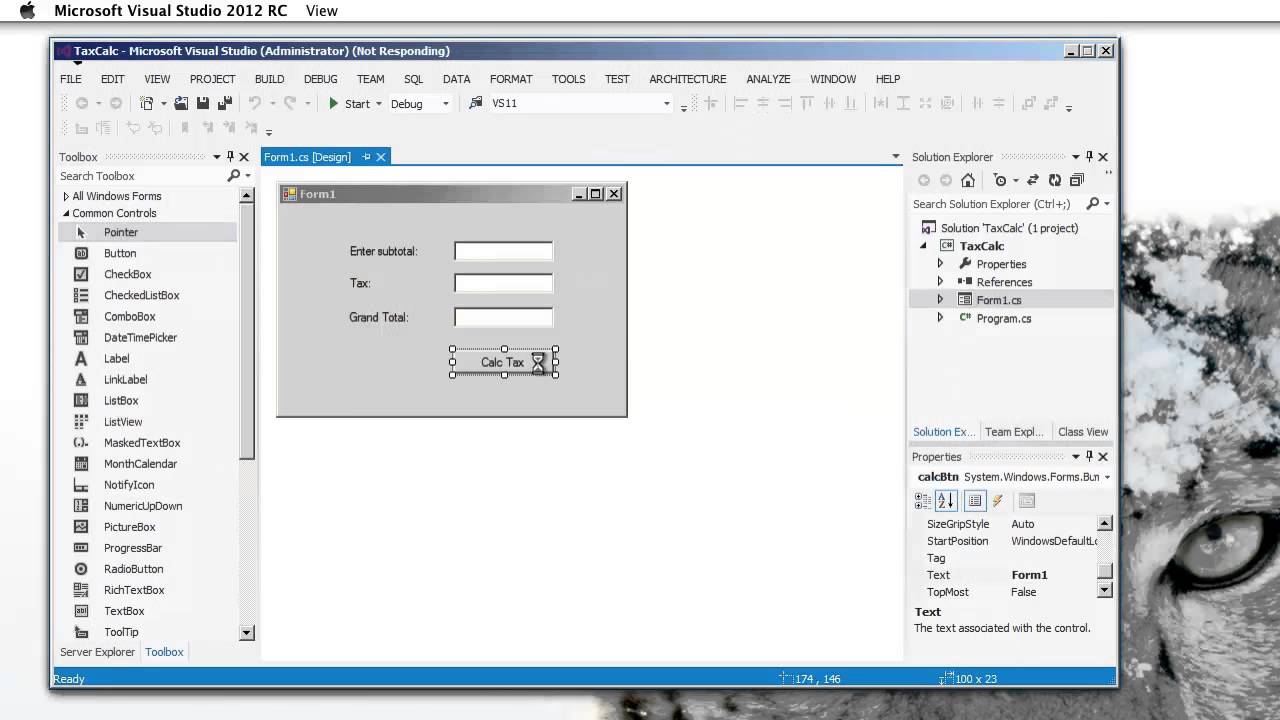Select the CheckBox control in Toolbox
Image resolution: width=1280 pixels, height=720 pixels.
[147, 274]
